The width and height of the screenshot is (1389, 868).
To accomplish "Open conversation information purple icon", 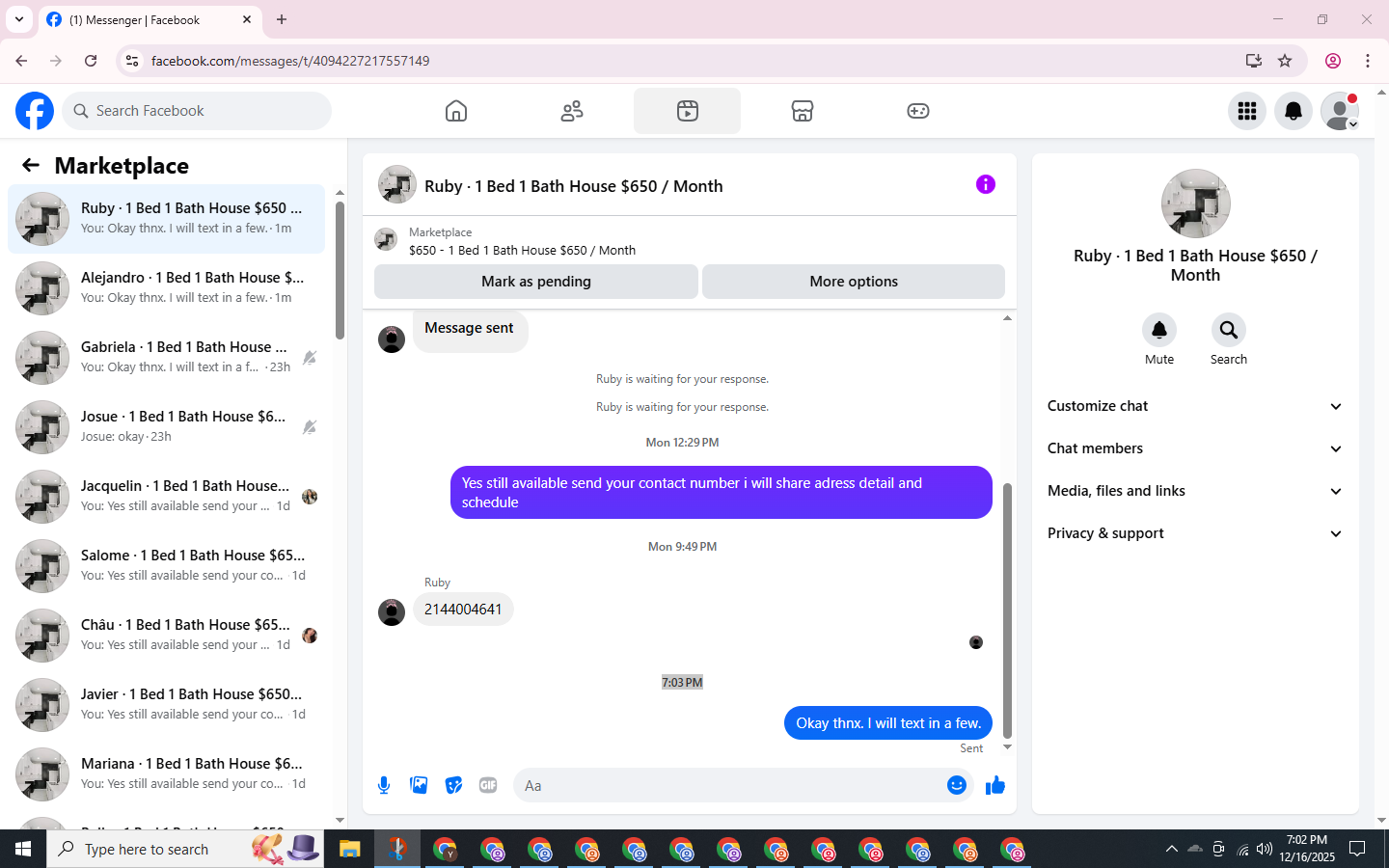I will coord(985,184).
